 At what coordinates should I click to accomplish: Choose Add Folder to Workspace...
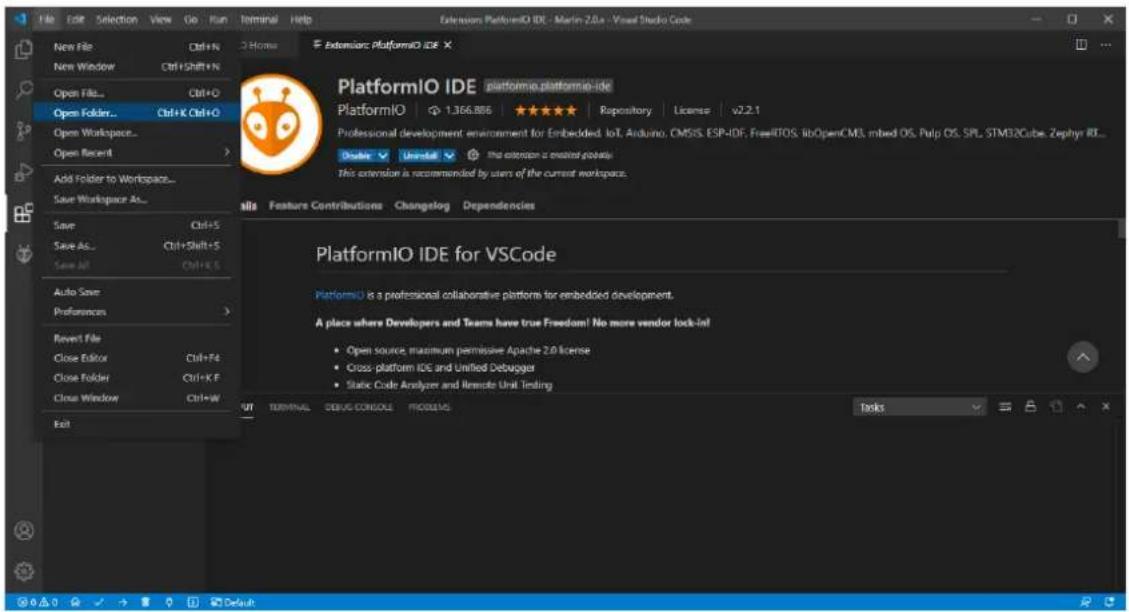pos(137,179)
